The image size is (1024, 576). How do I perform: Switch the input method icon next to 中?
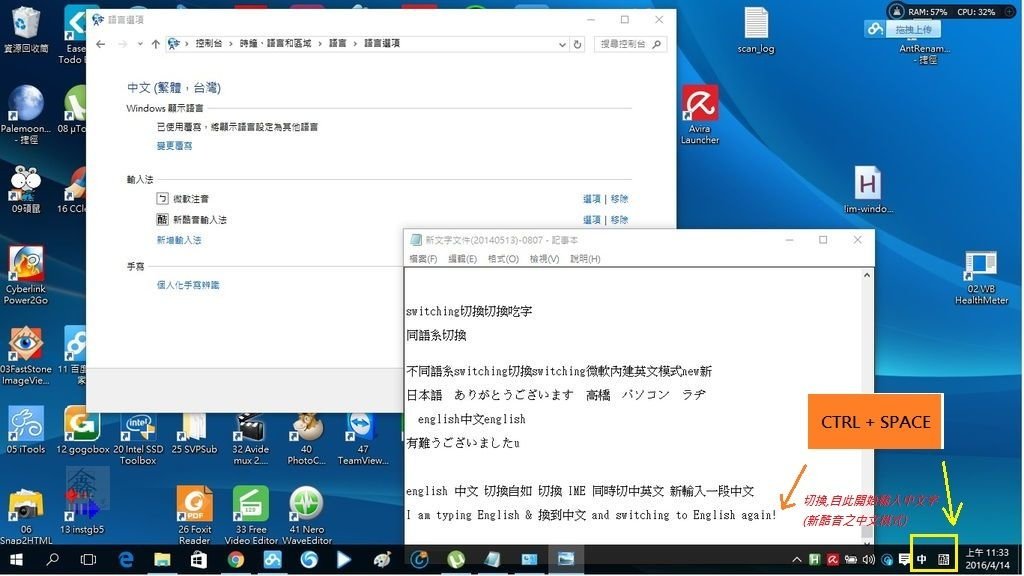pos(944,560)
